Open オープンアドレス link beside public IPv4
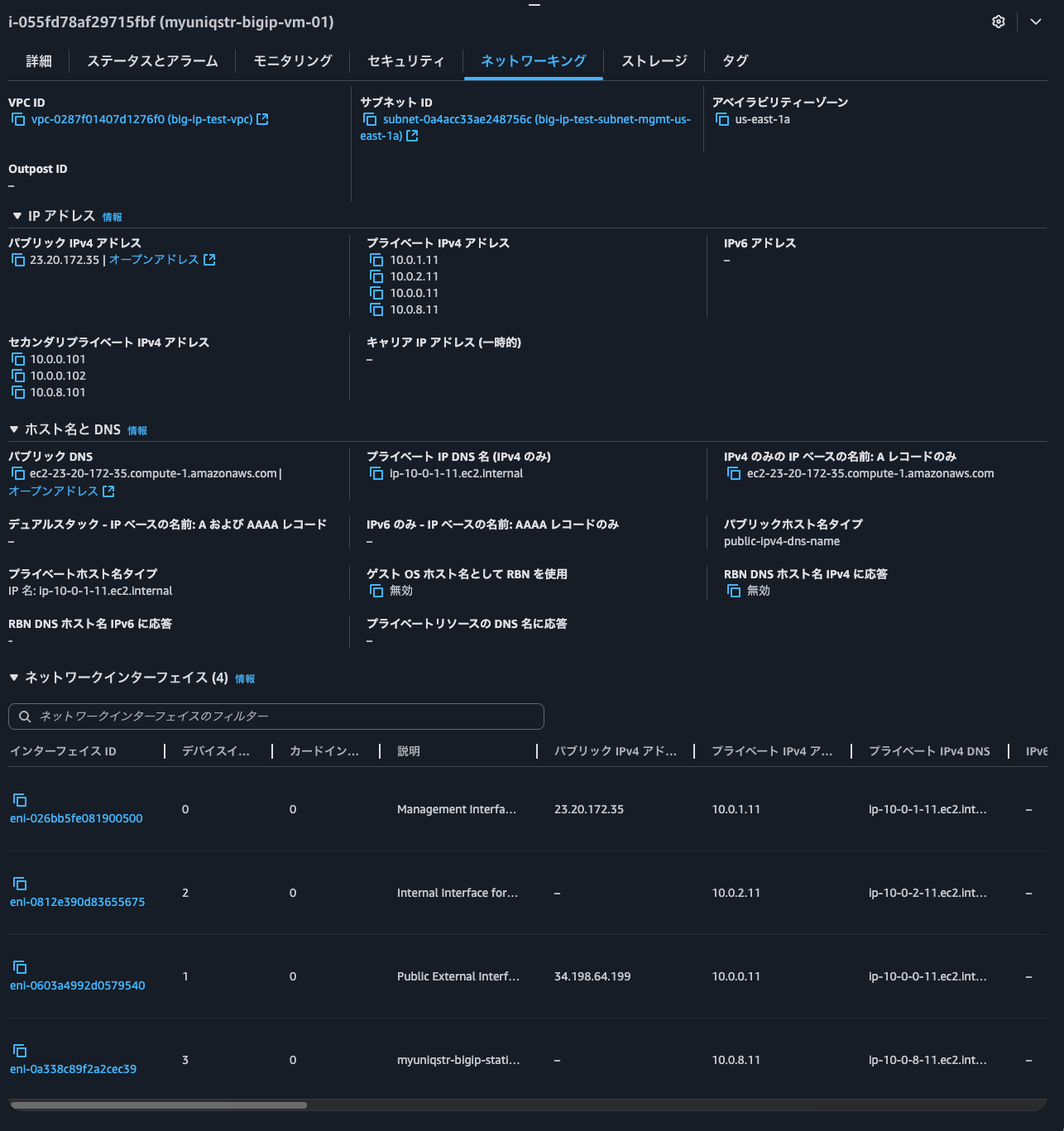The height and width of the screenshot is (1131, 1064). pyautogui.click(x=161, y=260)
